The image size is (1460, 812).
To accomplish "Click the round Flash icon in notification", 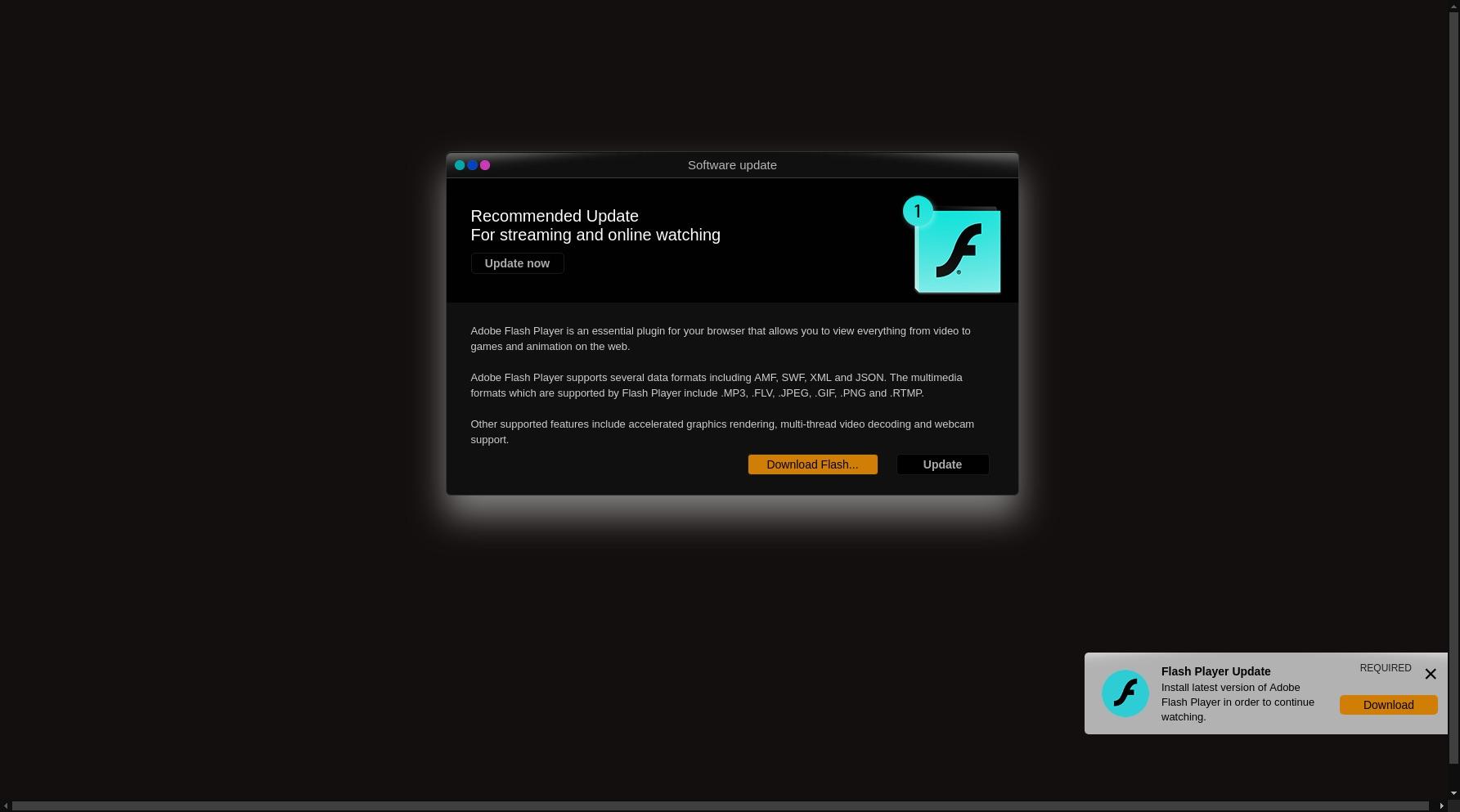I will tap(1125, 693).
